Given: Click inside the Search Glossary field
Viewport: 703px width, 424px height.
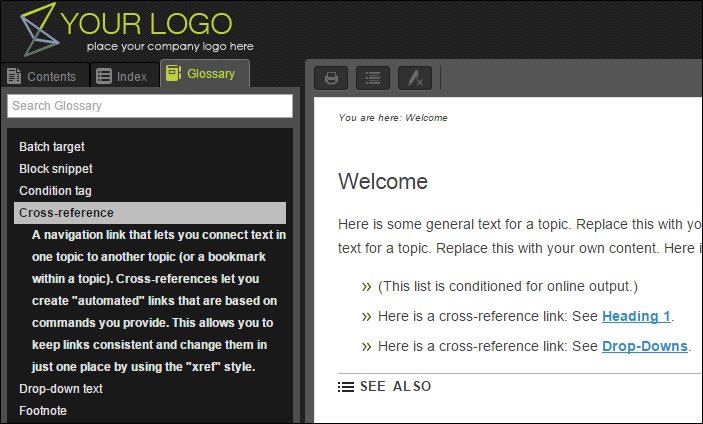Looking at the screenshot, I should 149,106.
